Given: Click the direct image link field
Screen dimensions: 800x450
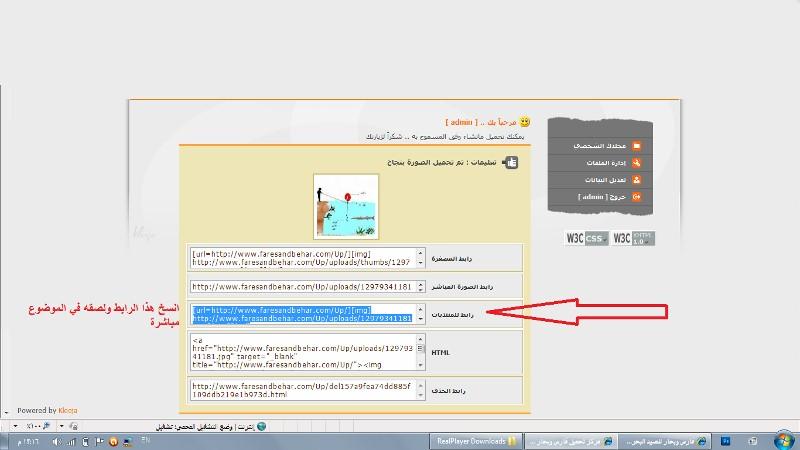Looking at the screenshot, I should coord(302,286).
